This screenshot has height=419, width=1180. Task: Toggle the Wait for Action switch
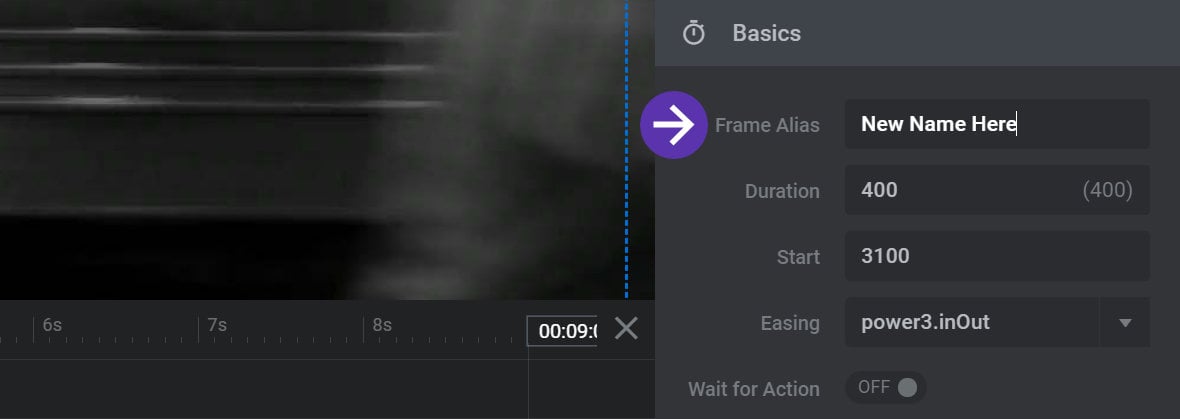tap(886, 387)
